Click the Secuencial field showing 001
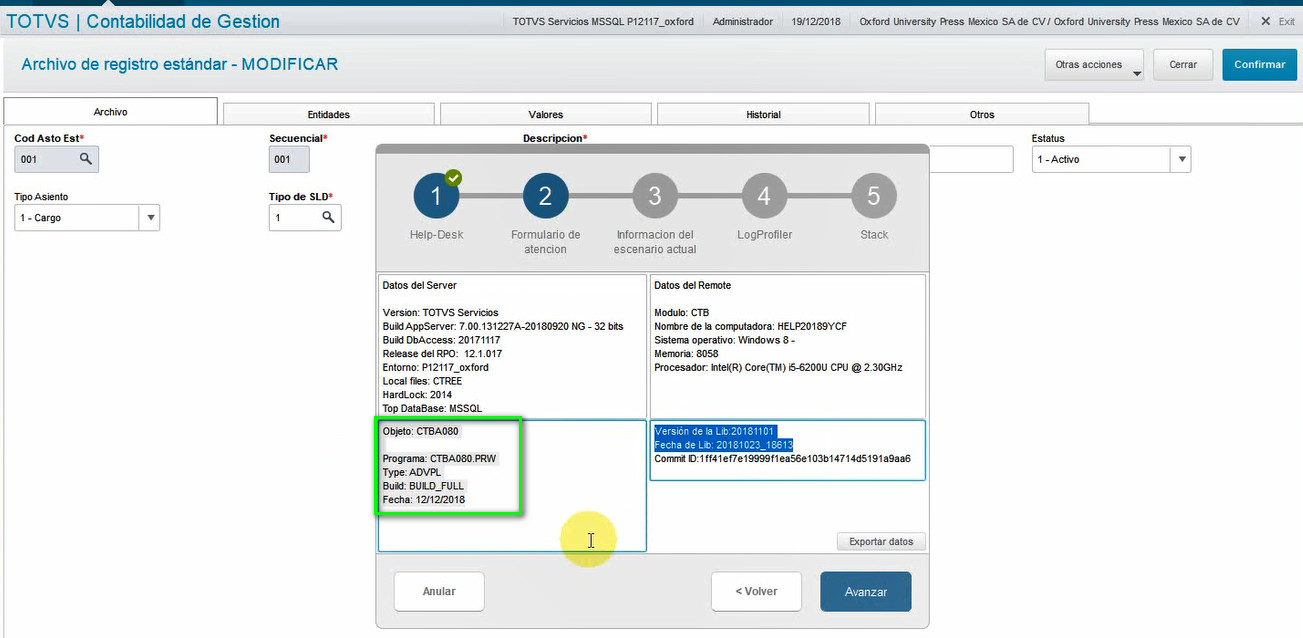Image resolution: width=1303 pixels, height=638 pixels. [x=289, y=159]
